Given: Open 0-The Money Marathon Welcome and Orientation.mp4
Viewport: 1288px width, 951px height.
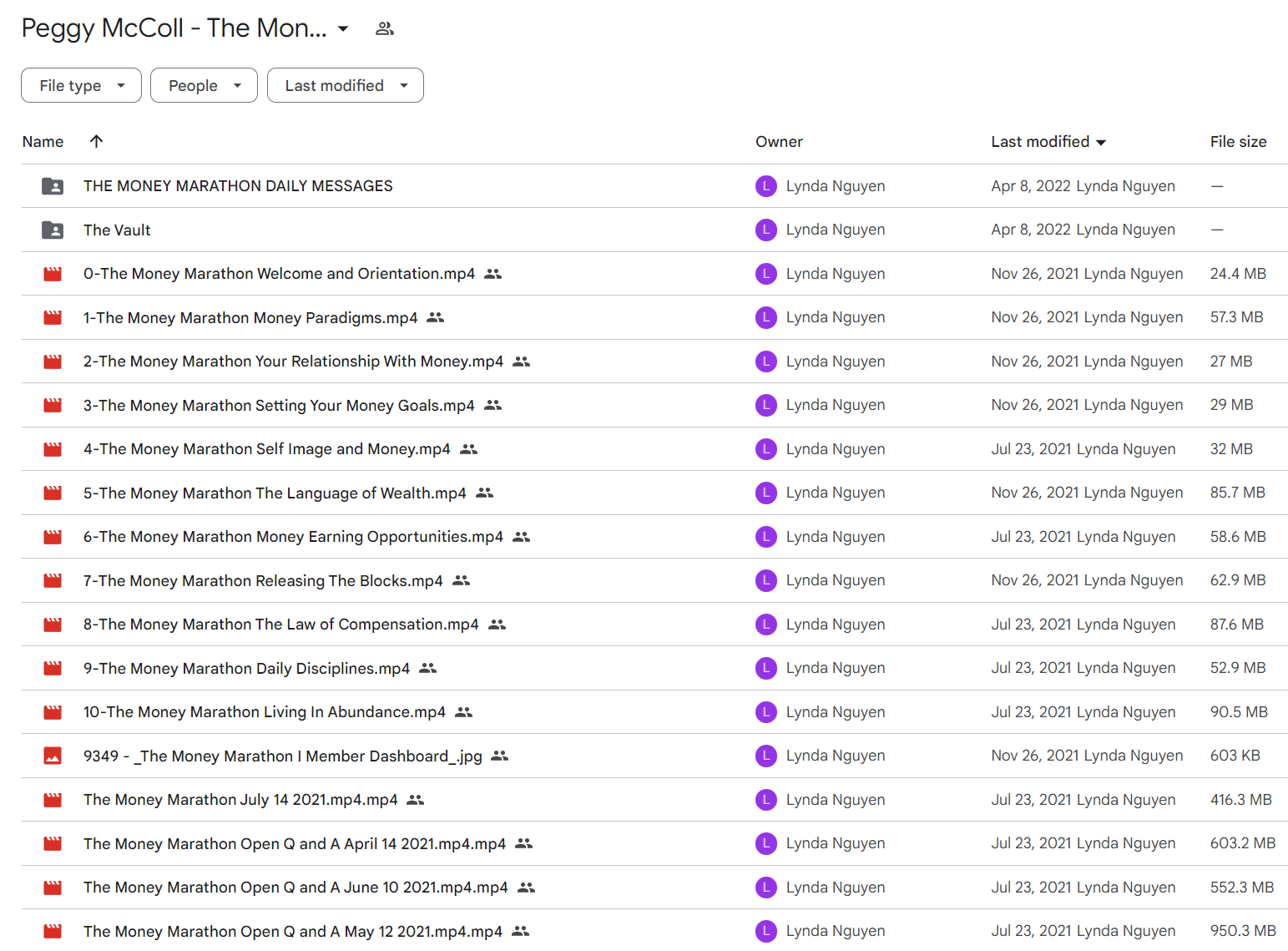Looking at the screenshot, I should click(279, 274).
